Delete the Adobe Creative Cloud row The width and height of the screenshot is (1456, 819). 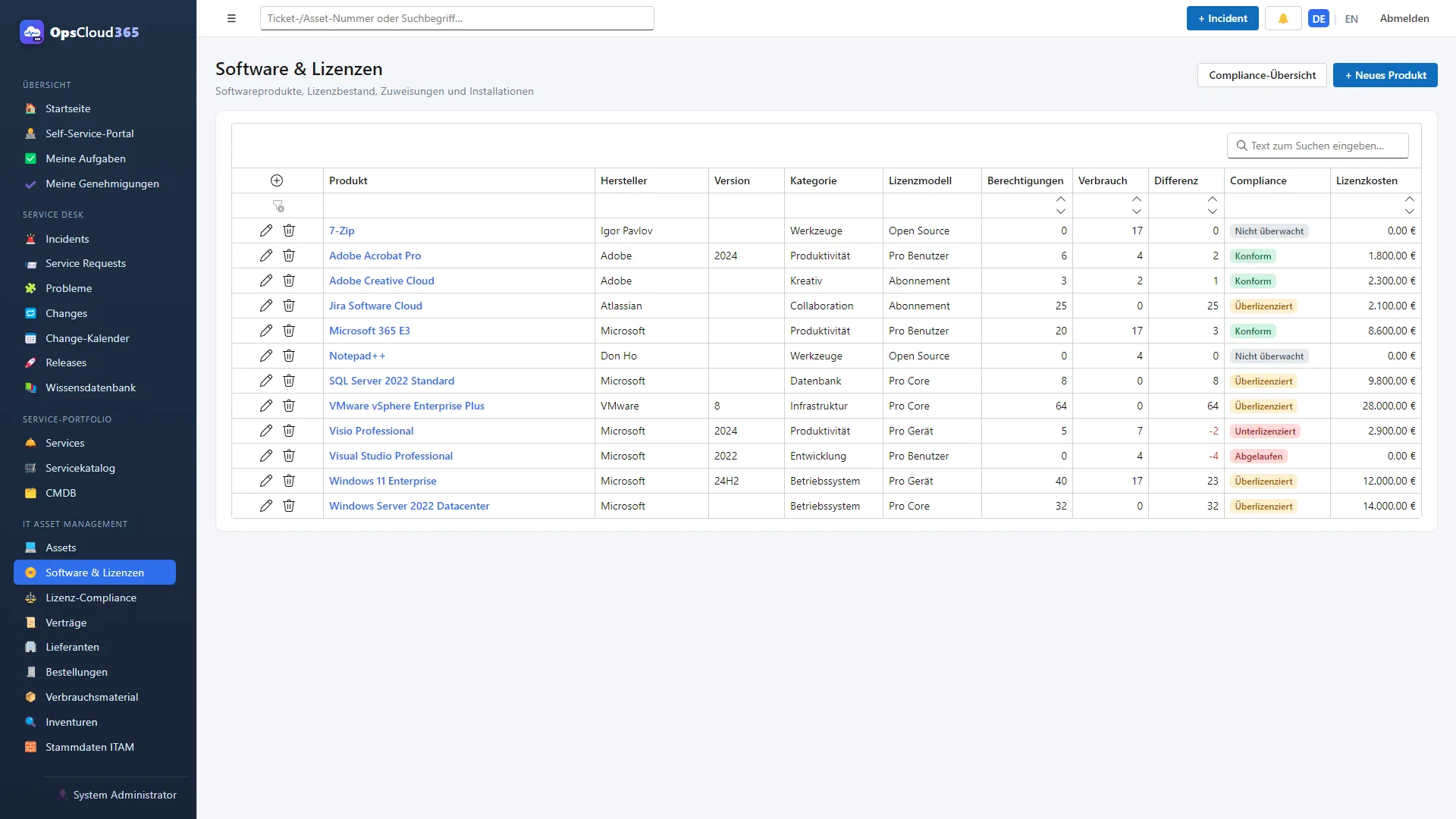[x=289, y=281]
